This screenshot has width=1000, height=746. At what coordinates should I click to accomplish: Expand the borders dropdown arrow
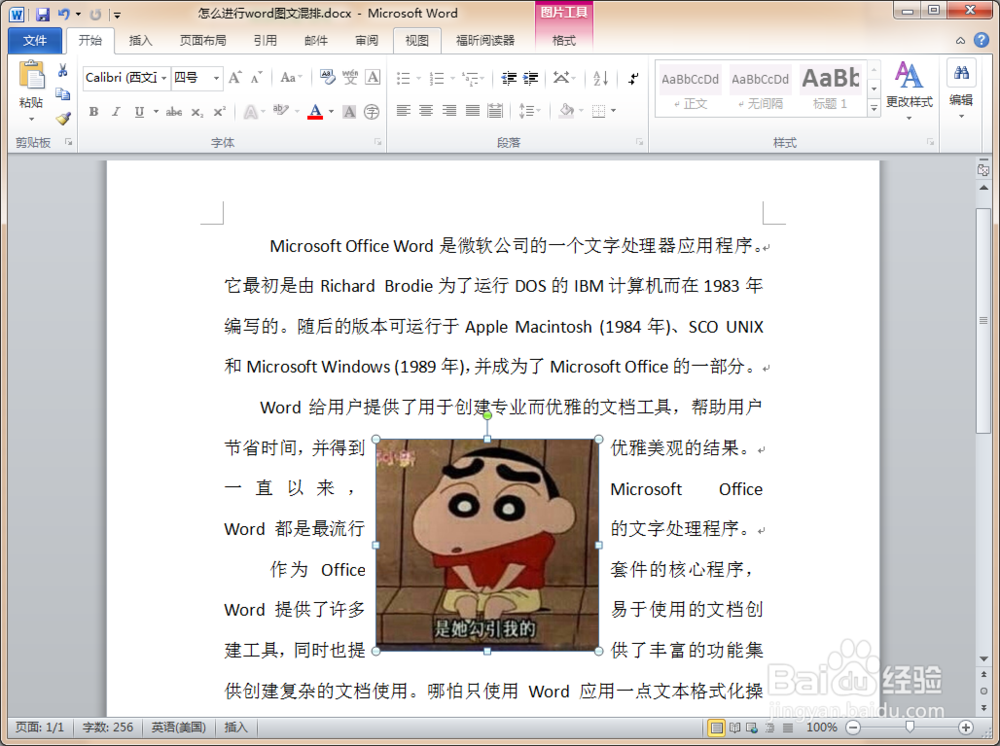point(614,111)
